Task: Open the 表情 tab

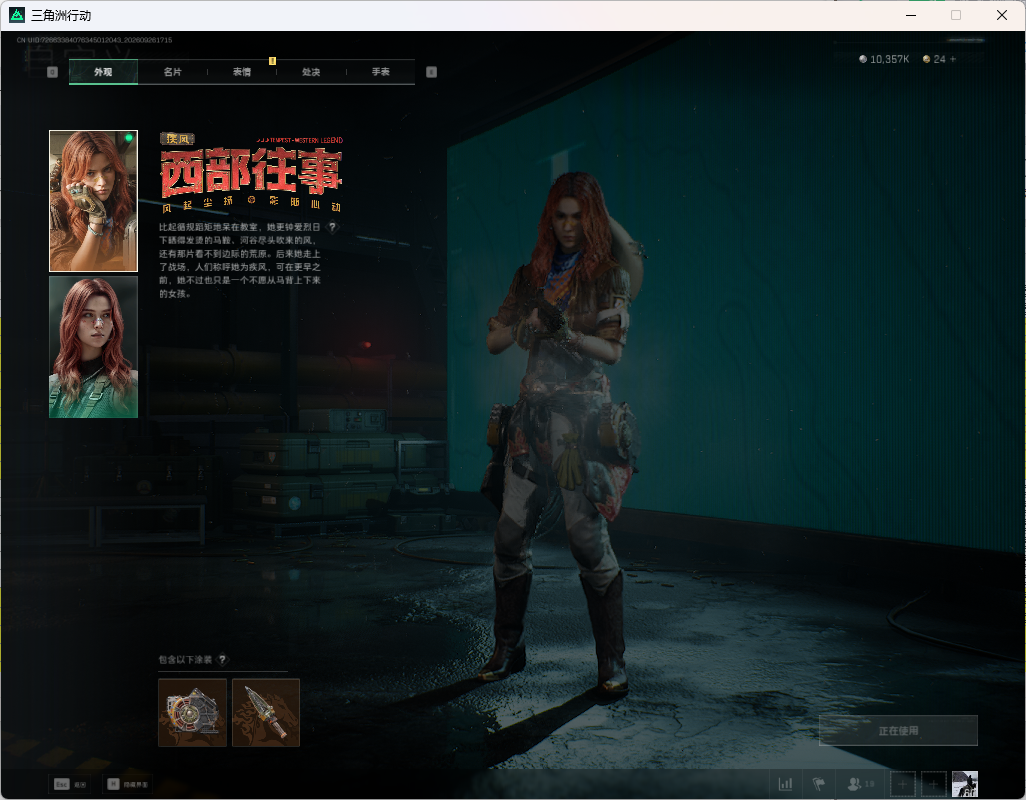Action: click(x=242, y=72)
